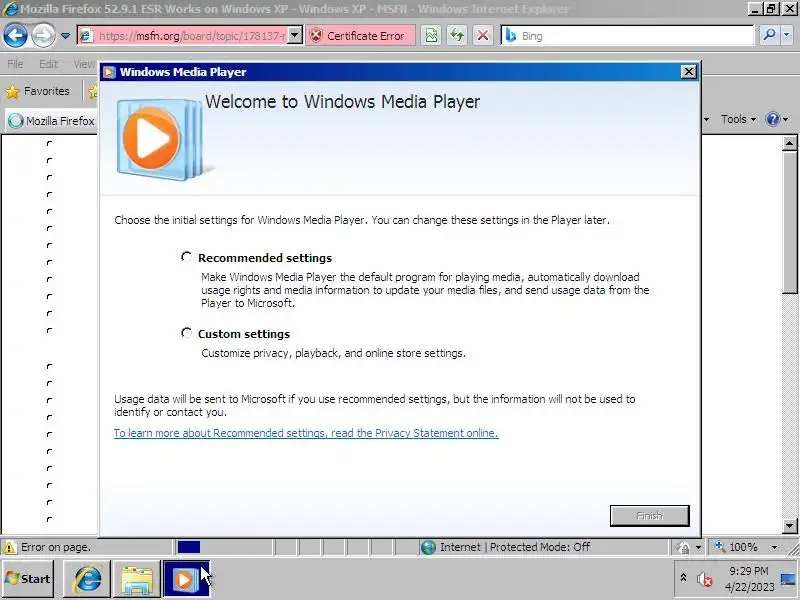Select the Custom settings radio button
800x600 pixels.
point(187,333)
